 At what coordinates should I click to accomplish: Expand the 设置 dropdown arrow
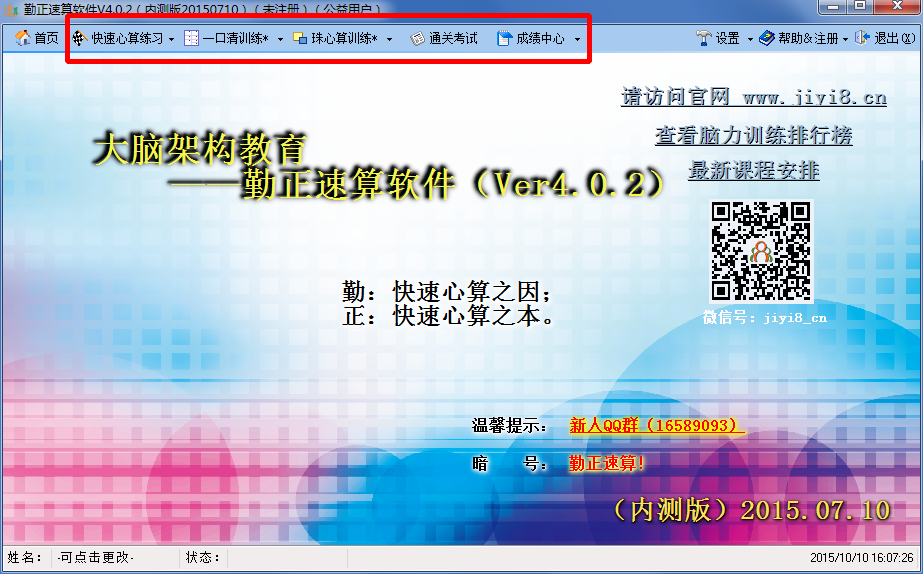[750, 39]
